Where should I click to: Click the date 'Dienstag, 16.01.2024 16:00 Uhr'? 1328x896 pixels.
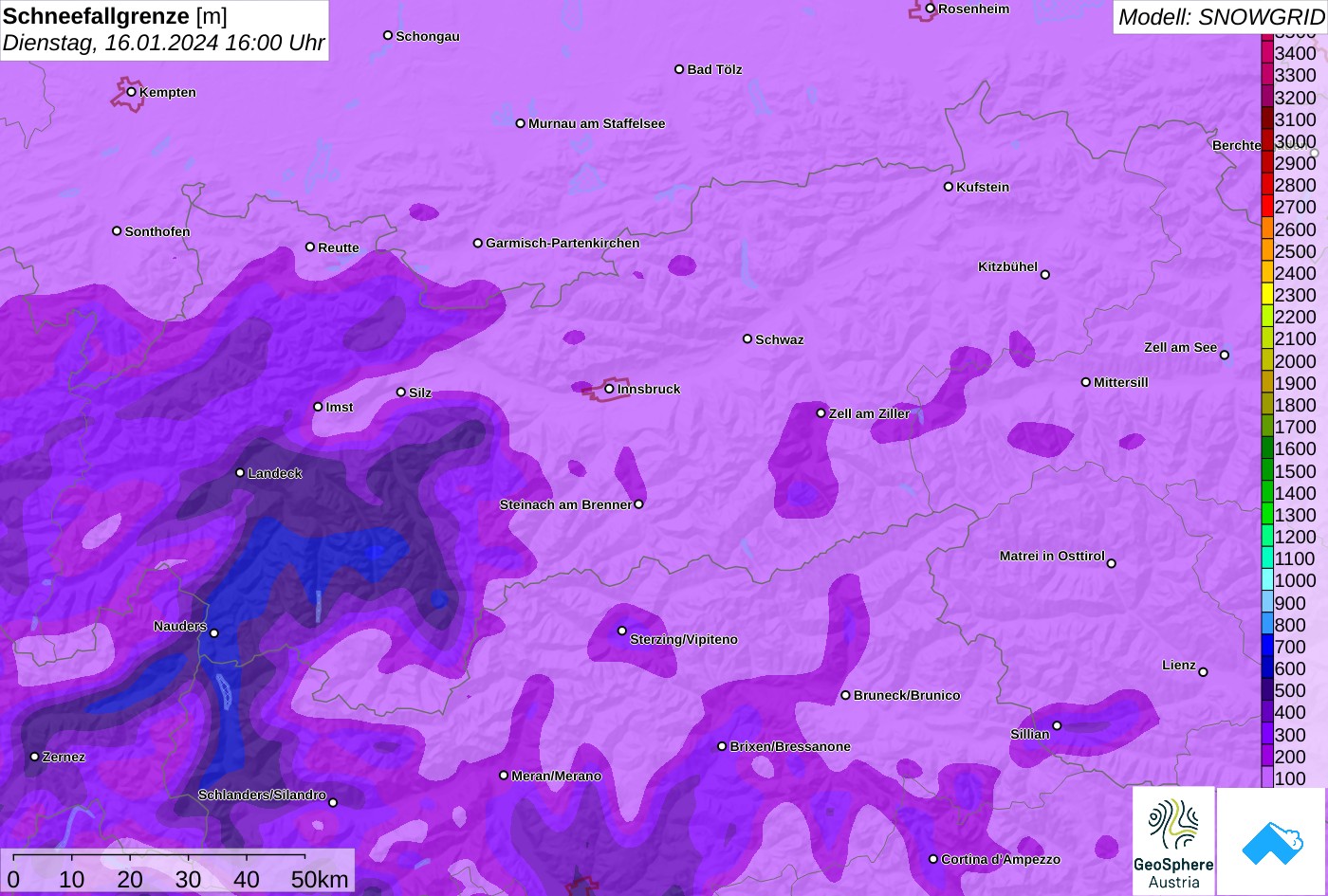164,43
